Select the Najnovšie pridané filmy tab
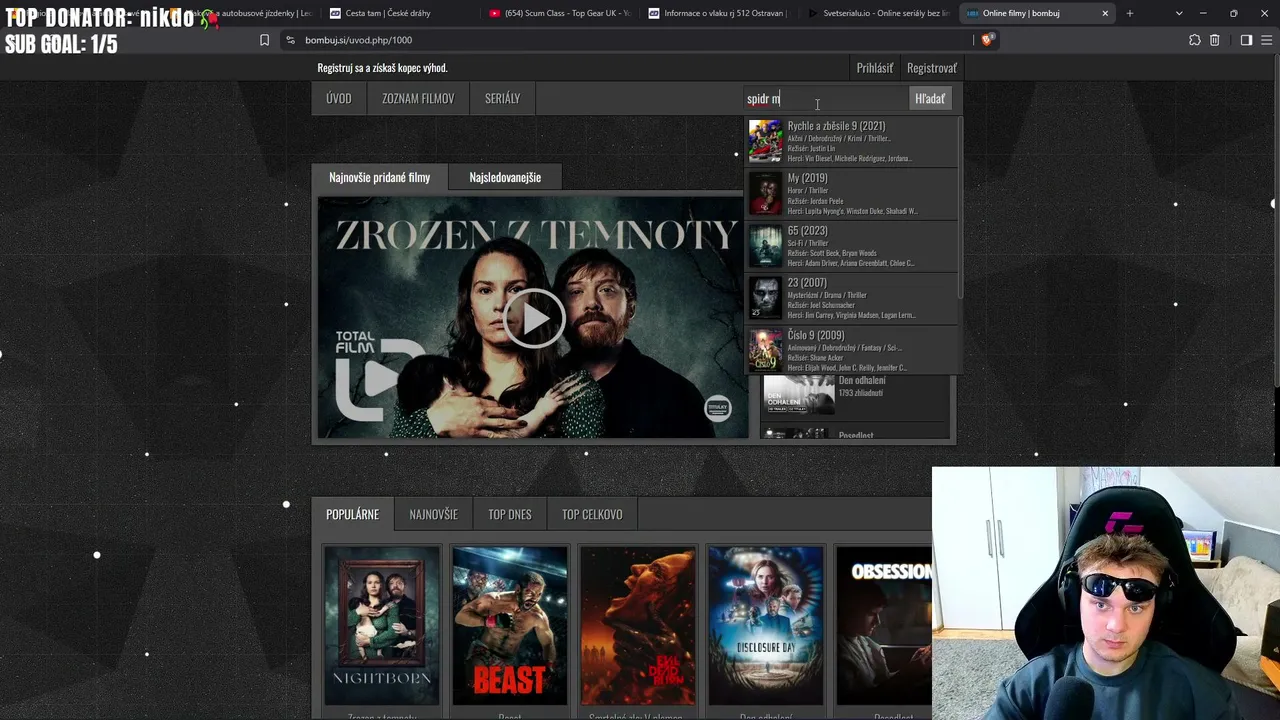The image size is (1280, 720). coord(380,177)
